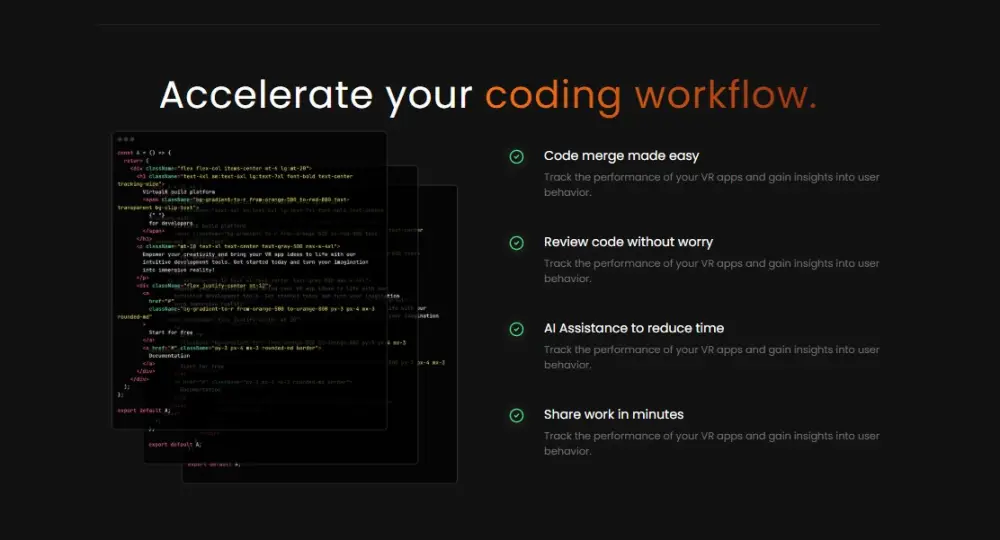Click the description under Code merge made easy
The width and height of the screenshot is (1000, 540).
tap(712, 184)
